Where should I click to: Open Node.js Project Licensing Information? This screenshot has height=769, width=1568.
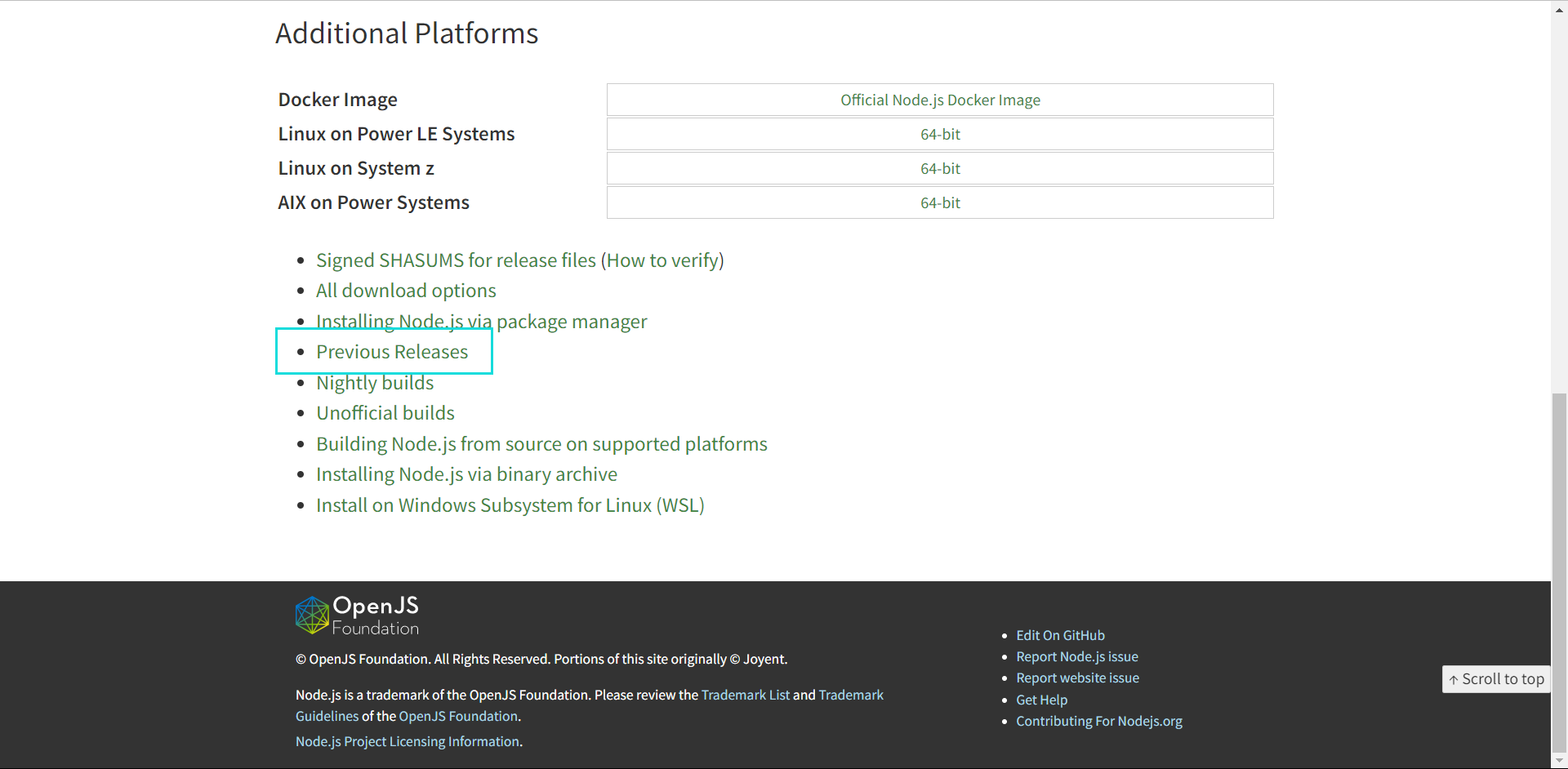[408, 741]
